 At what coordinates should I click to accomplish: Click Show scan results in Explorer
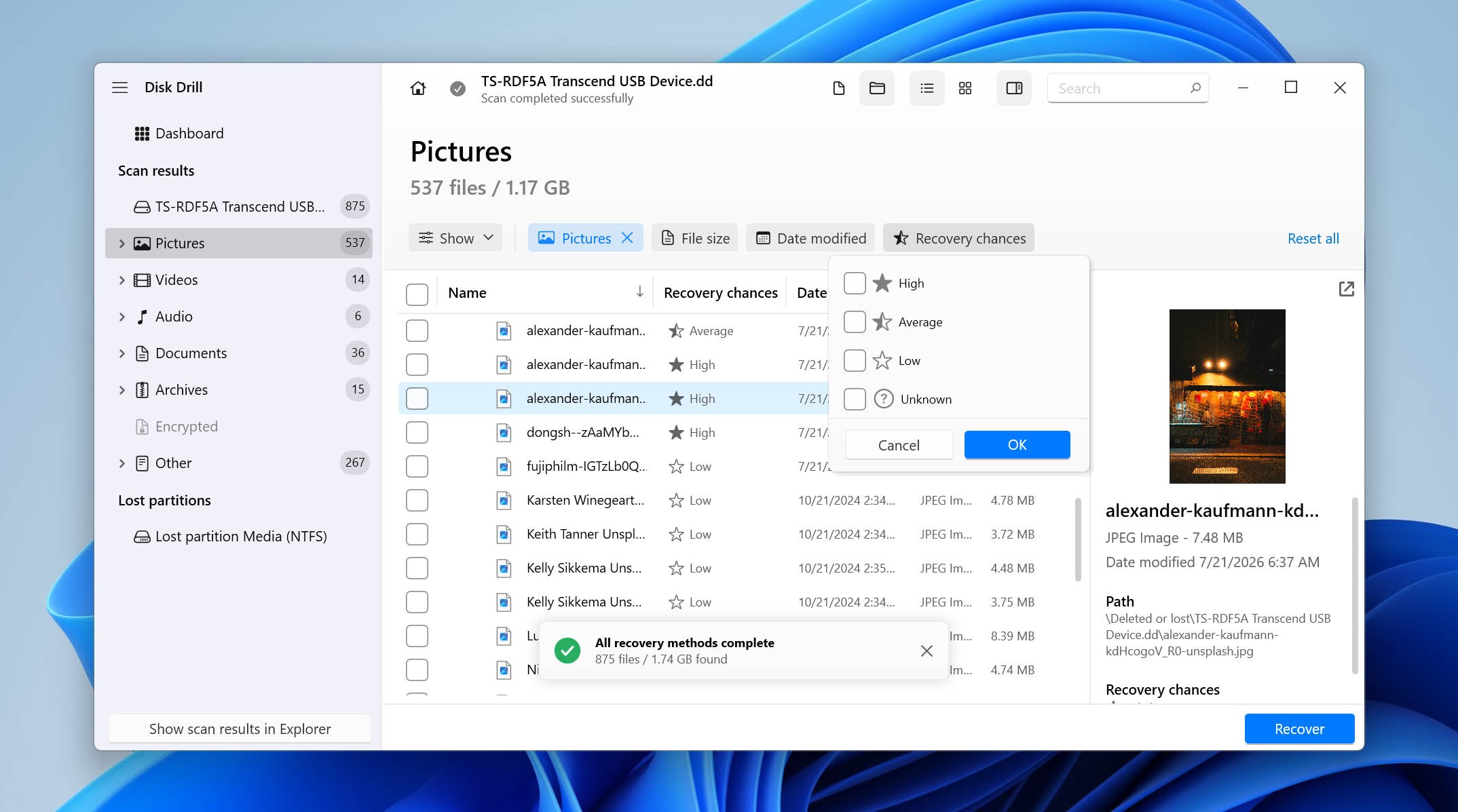point(240,729)
